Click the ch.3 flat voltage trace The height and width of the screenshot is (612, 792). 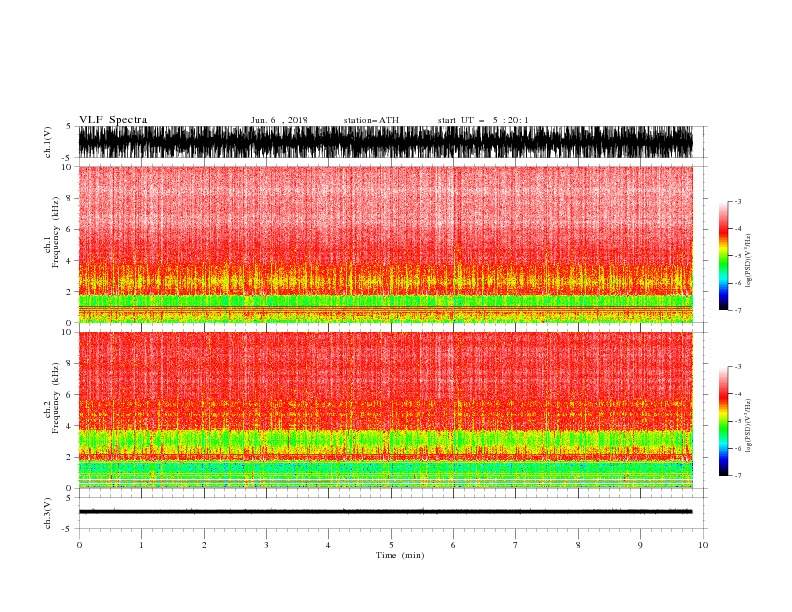point(385,512)
